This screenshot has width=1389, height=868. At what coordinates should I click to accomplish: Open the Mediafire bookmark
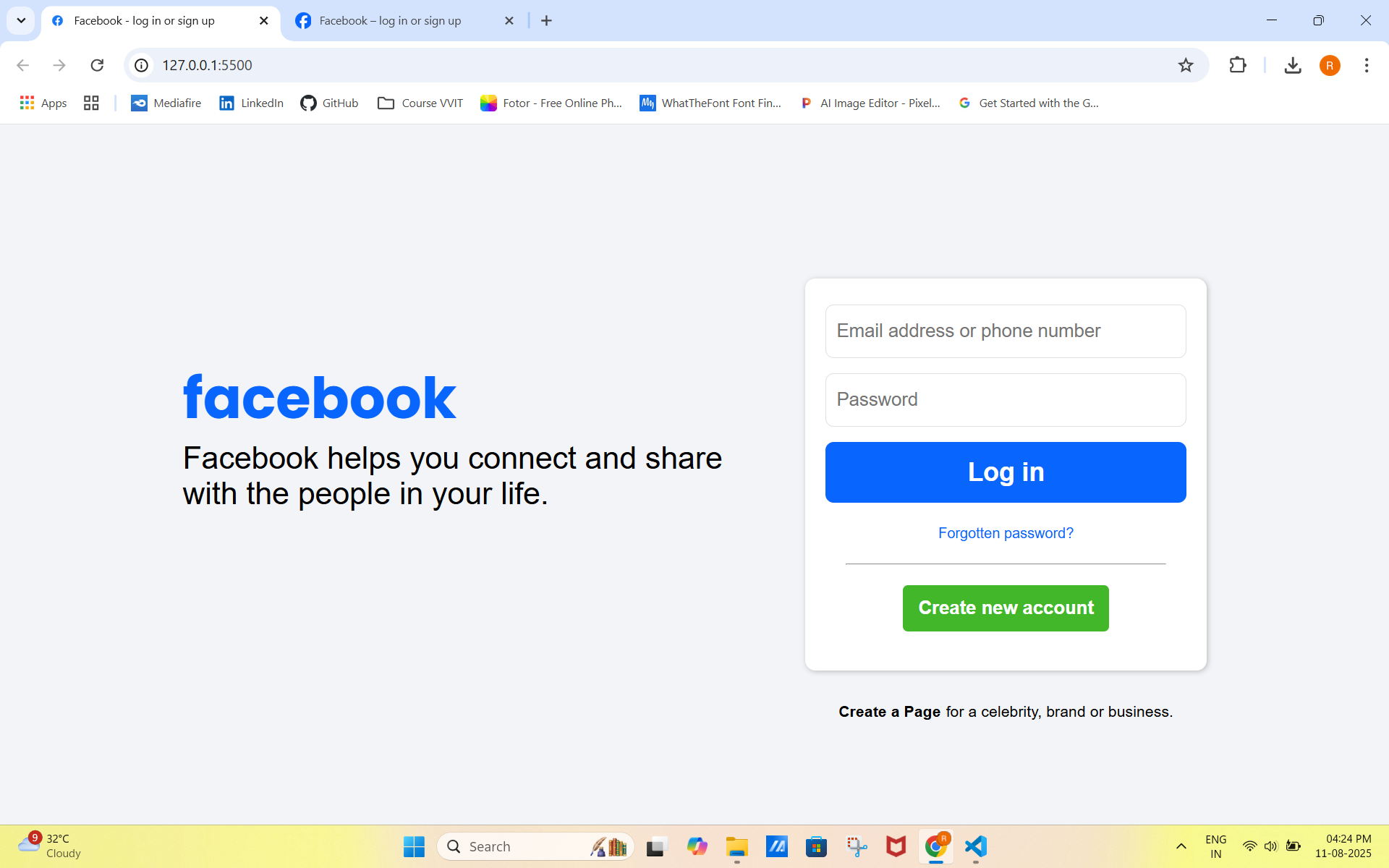click(x=166, y=103)
